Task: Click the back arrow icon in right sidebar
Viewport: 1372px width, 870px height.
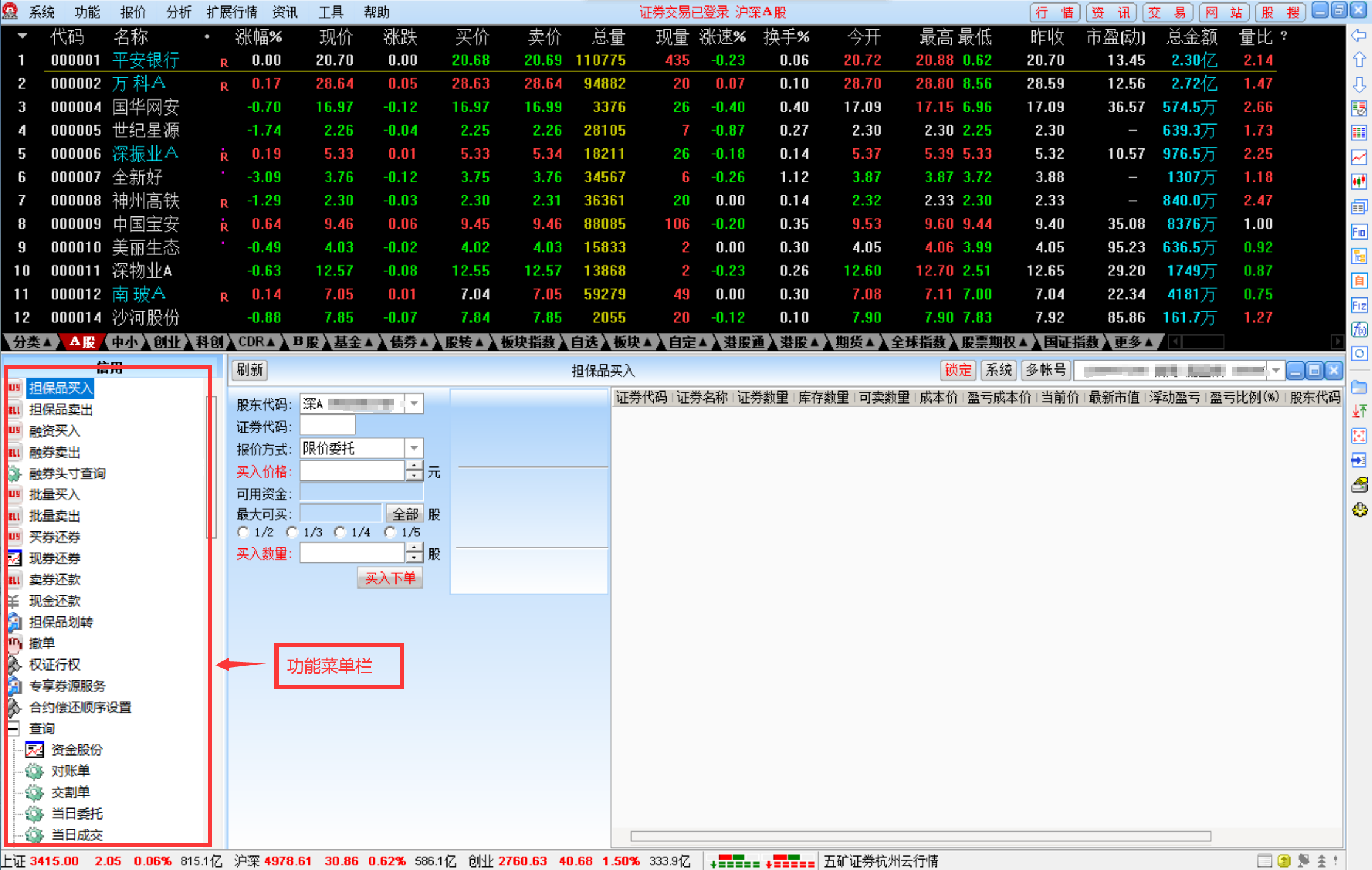Action: point(1359,35)
